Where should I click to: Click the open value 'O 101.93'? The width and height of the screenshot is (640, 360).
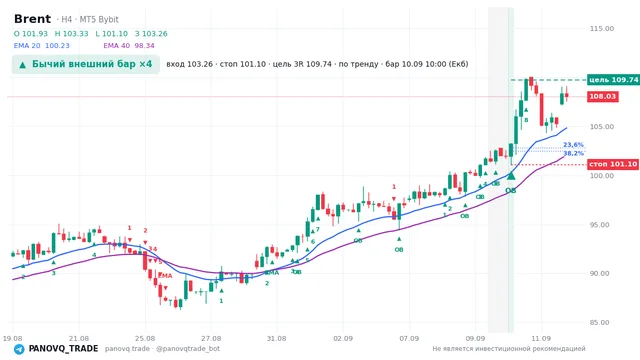point(31,33)
